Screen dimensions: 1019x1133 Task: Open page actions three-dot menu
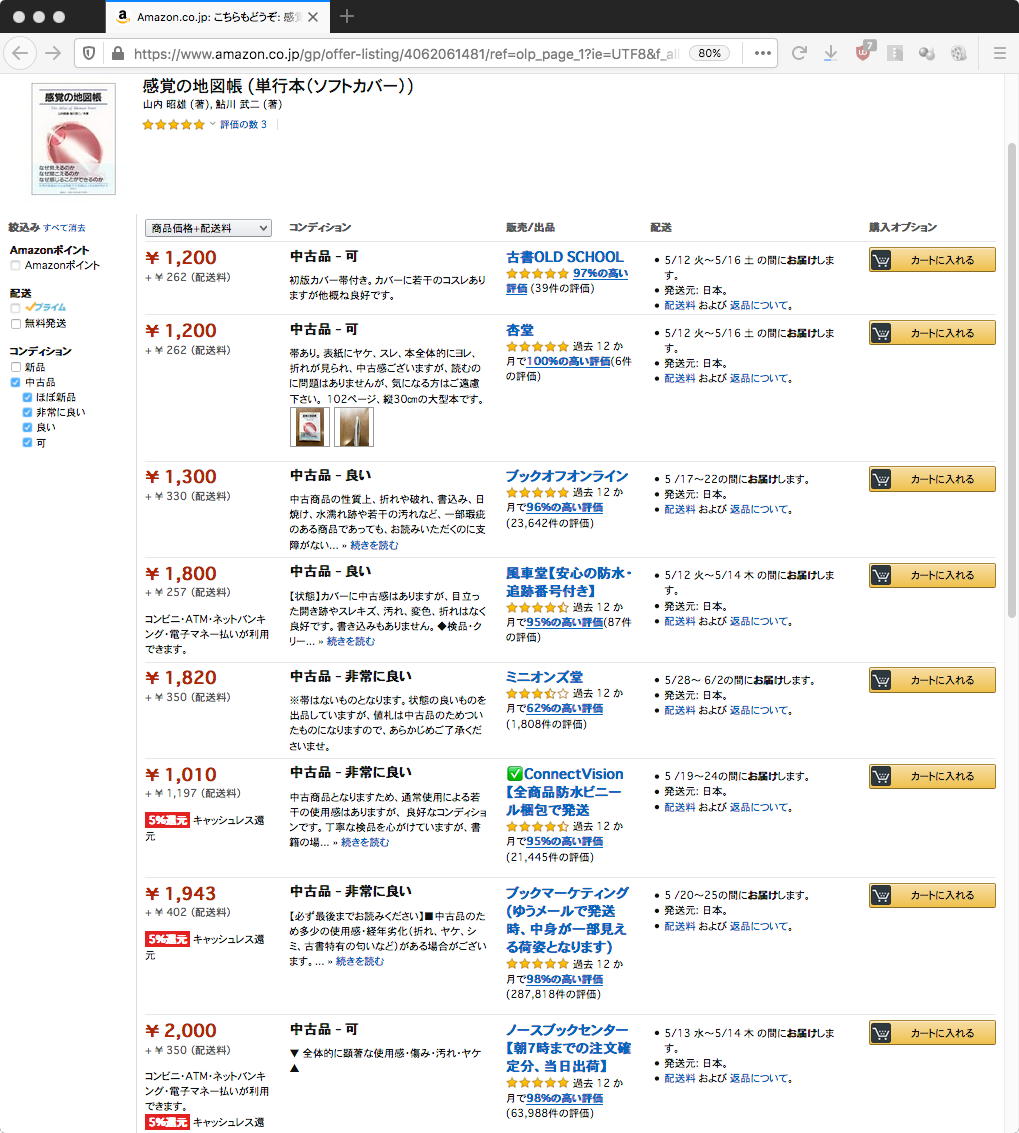point(762,53)
